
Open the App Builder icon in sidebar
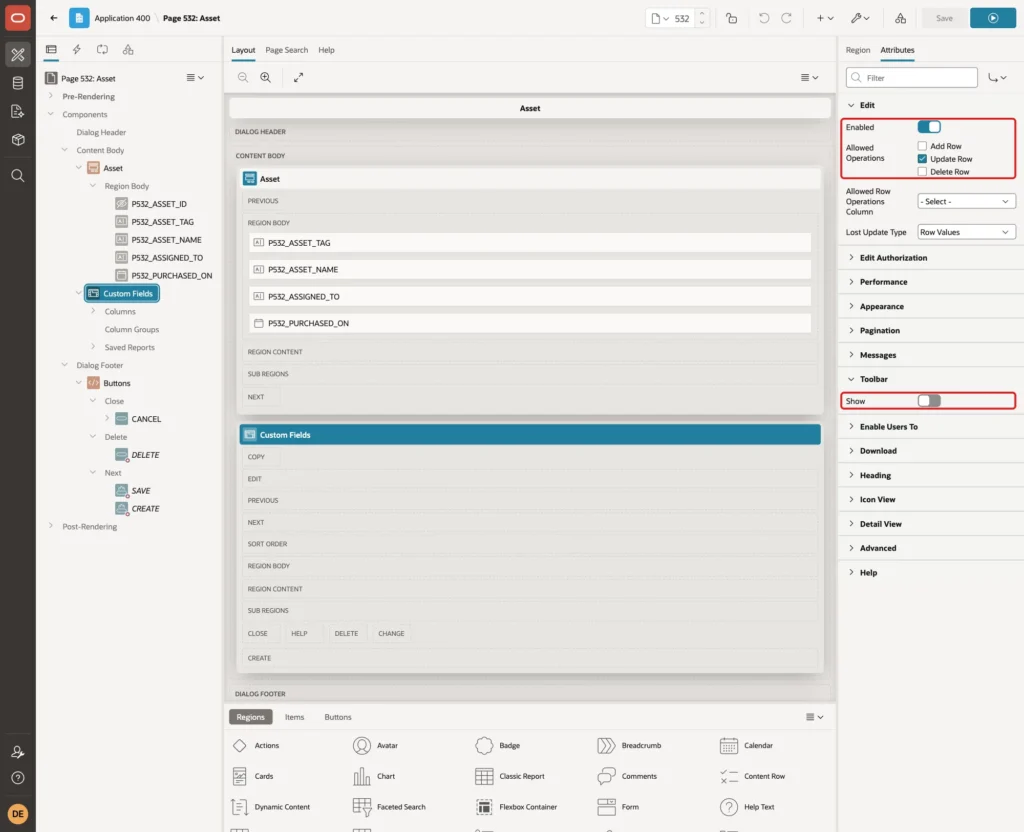coord(18,55)
